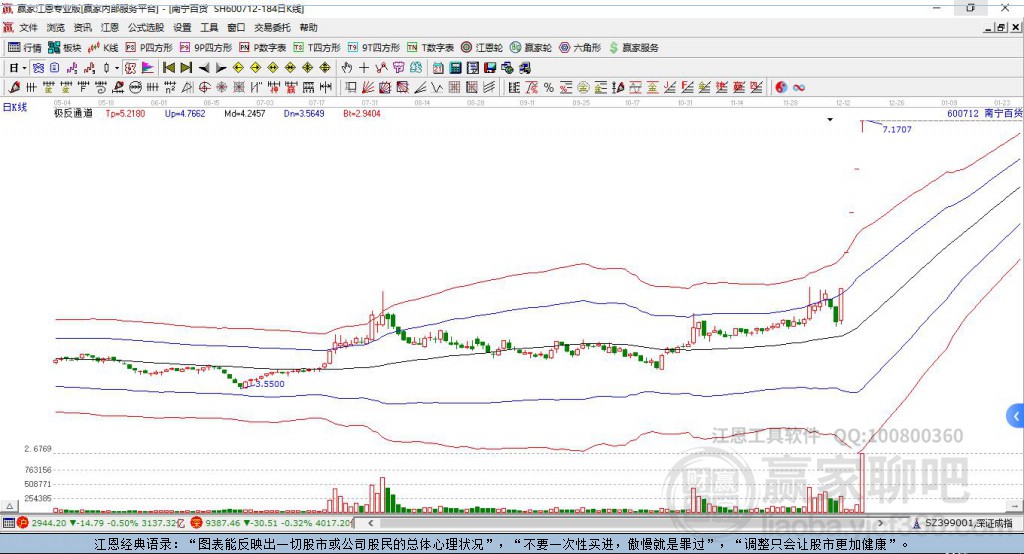Open the 浏览 menu
Screen dimensions: 1024x554
[x=56, y=27]
